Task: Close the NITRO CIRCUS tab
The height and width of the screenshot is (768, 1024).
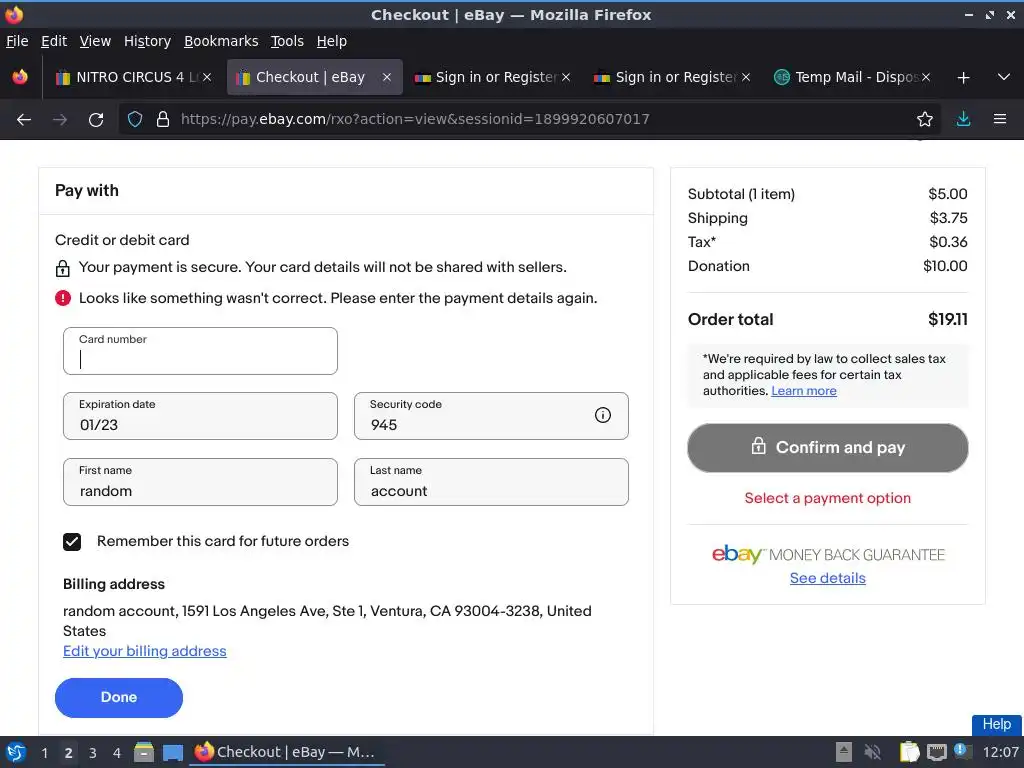Action: pyautogui.click(x=207, y=77)
